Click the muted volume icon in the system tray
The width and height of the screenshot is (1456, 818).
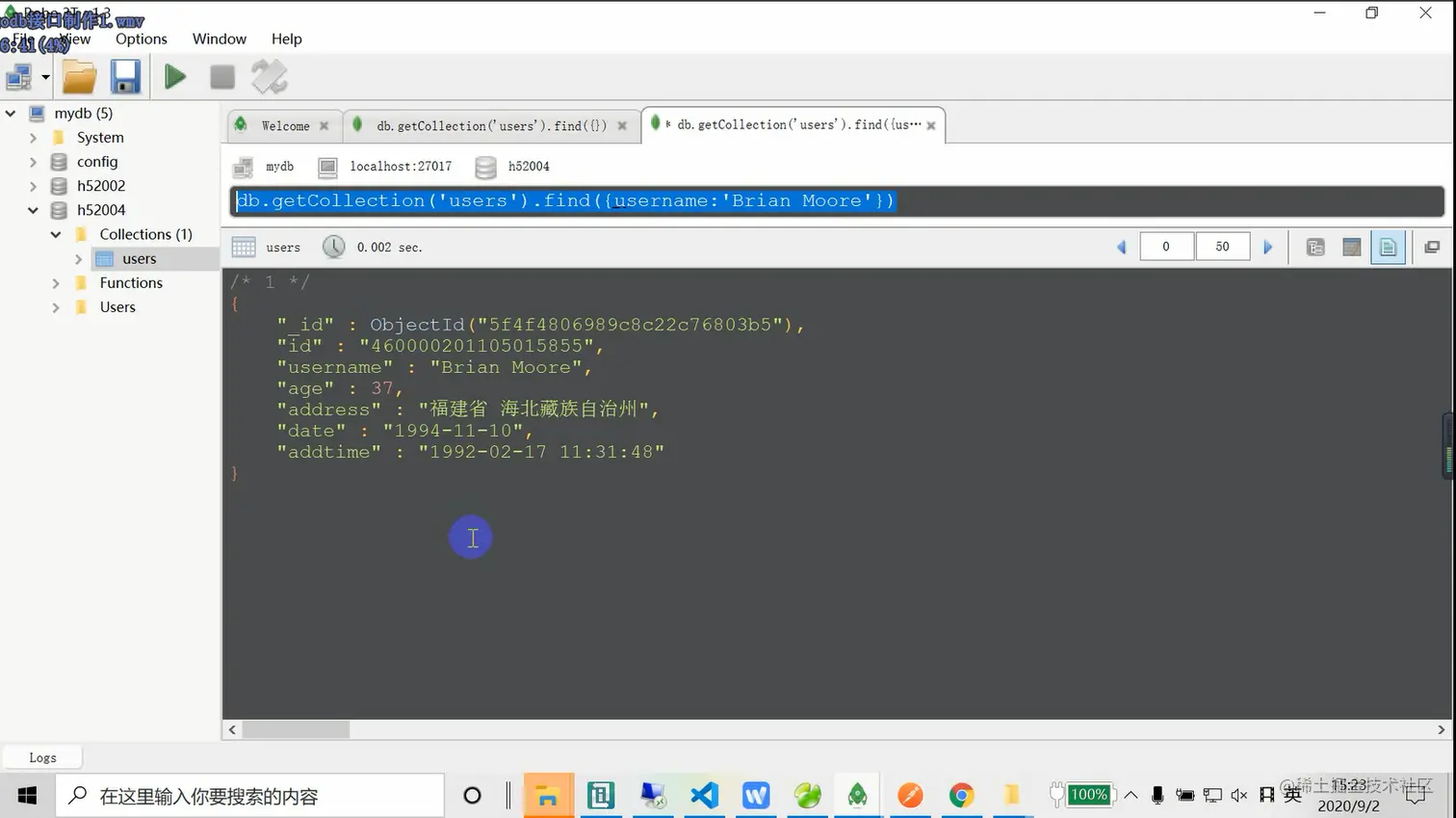(x=1239, y=796)
